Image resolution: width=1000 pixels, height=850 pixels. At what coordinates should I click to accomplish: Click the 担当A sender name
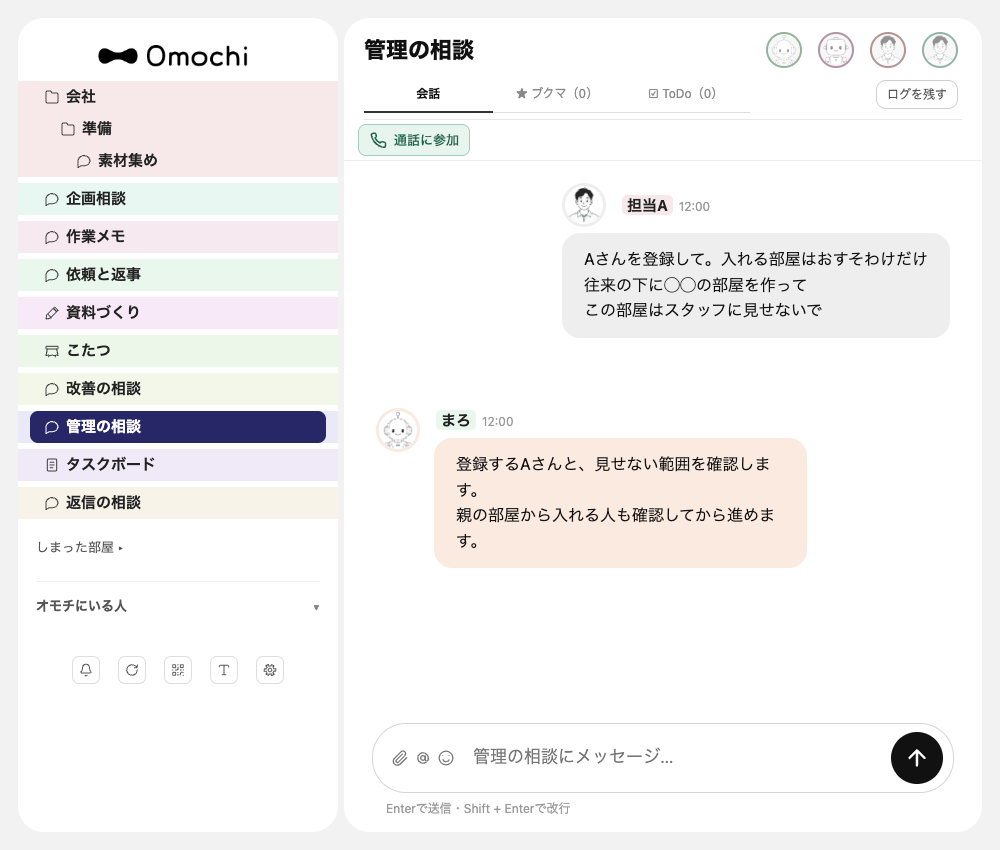click(647, 206)
